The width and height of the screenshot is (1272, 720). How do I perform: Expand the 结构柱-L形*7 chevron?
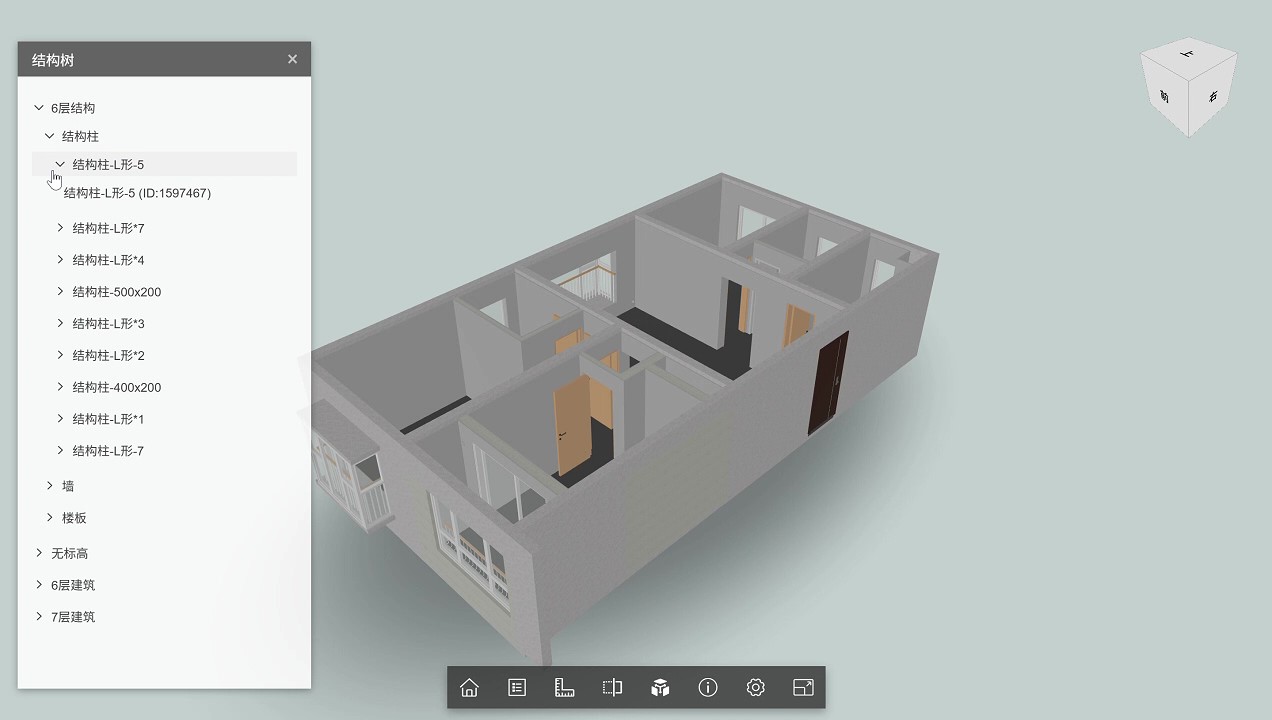click(60, 228)
